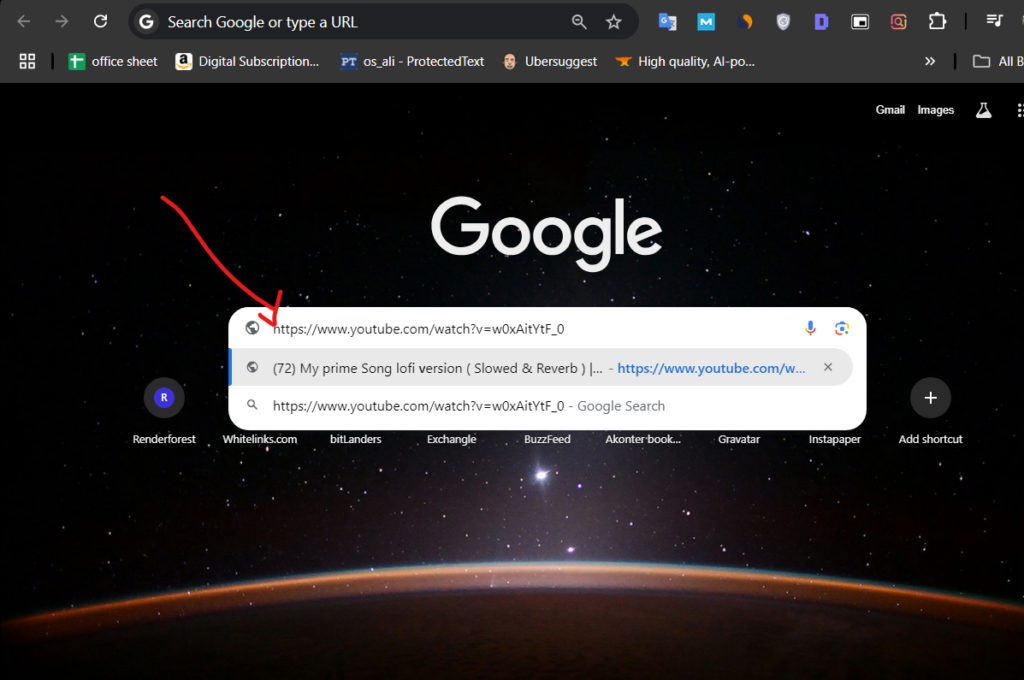Open the Akonter book... shortcut
This screenshot has width=1024, height=680.
pos(643,439)
